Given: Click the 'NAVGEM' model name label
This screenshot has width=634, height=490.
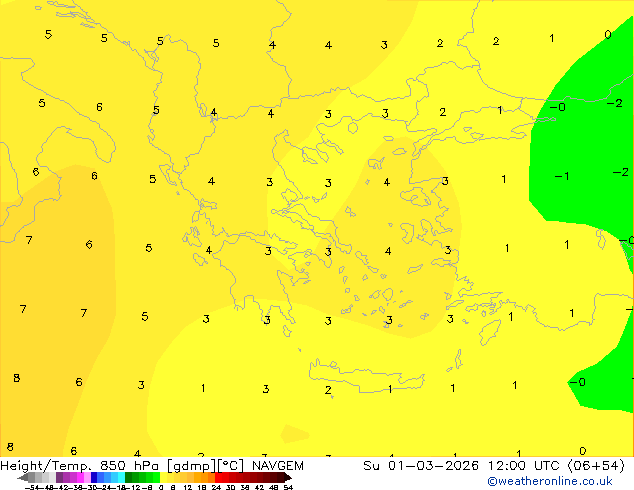Looking at the screenshot, I should click(x=278, y=466).
